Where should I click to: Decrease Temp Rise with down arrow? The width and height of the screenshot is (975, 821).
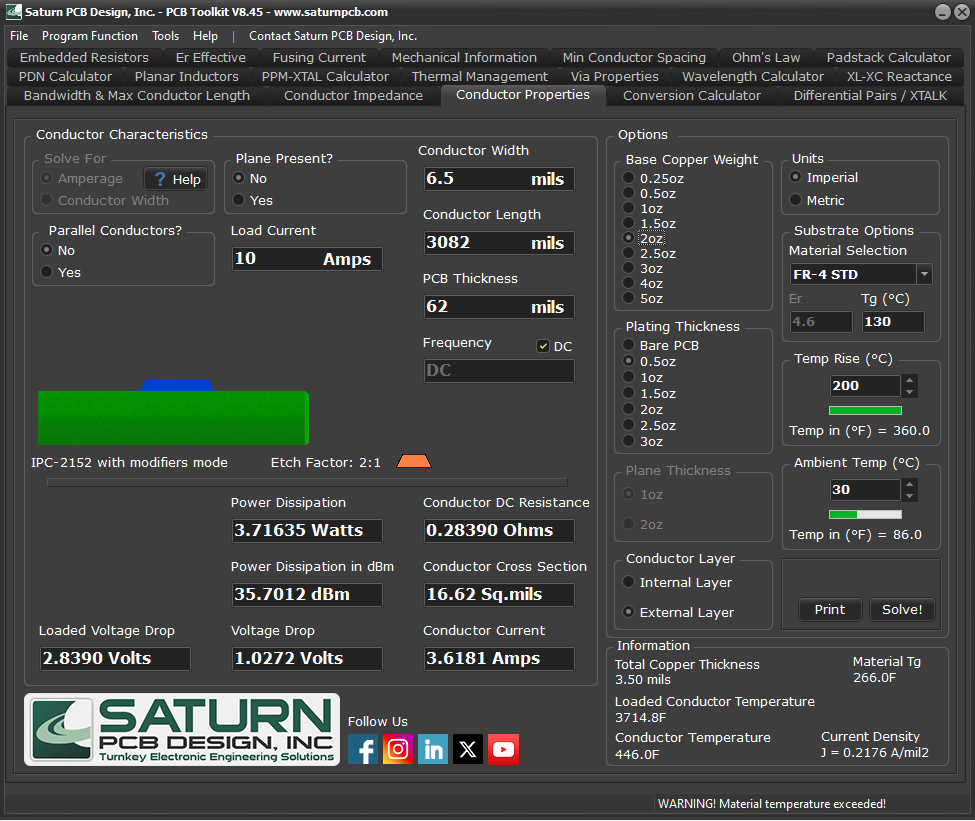pyautogui.click(x=910, y=392)
